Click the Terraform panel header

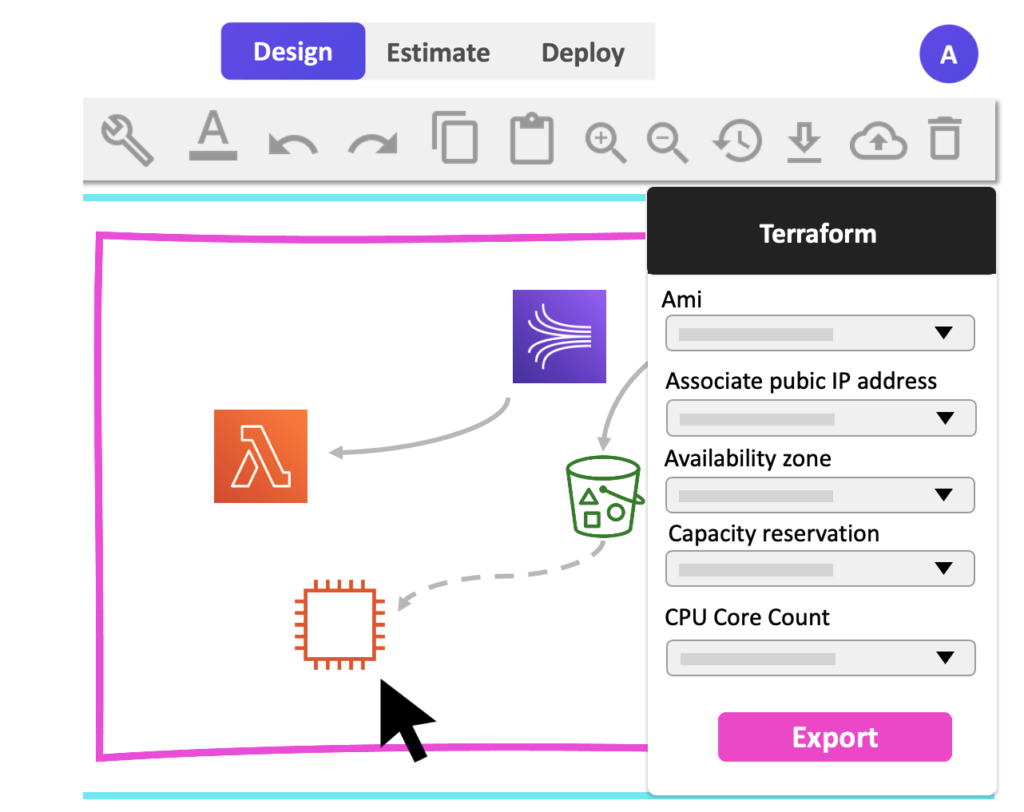[821, 231]
